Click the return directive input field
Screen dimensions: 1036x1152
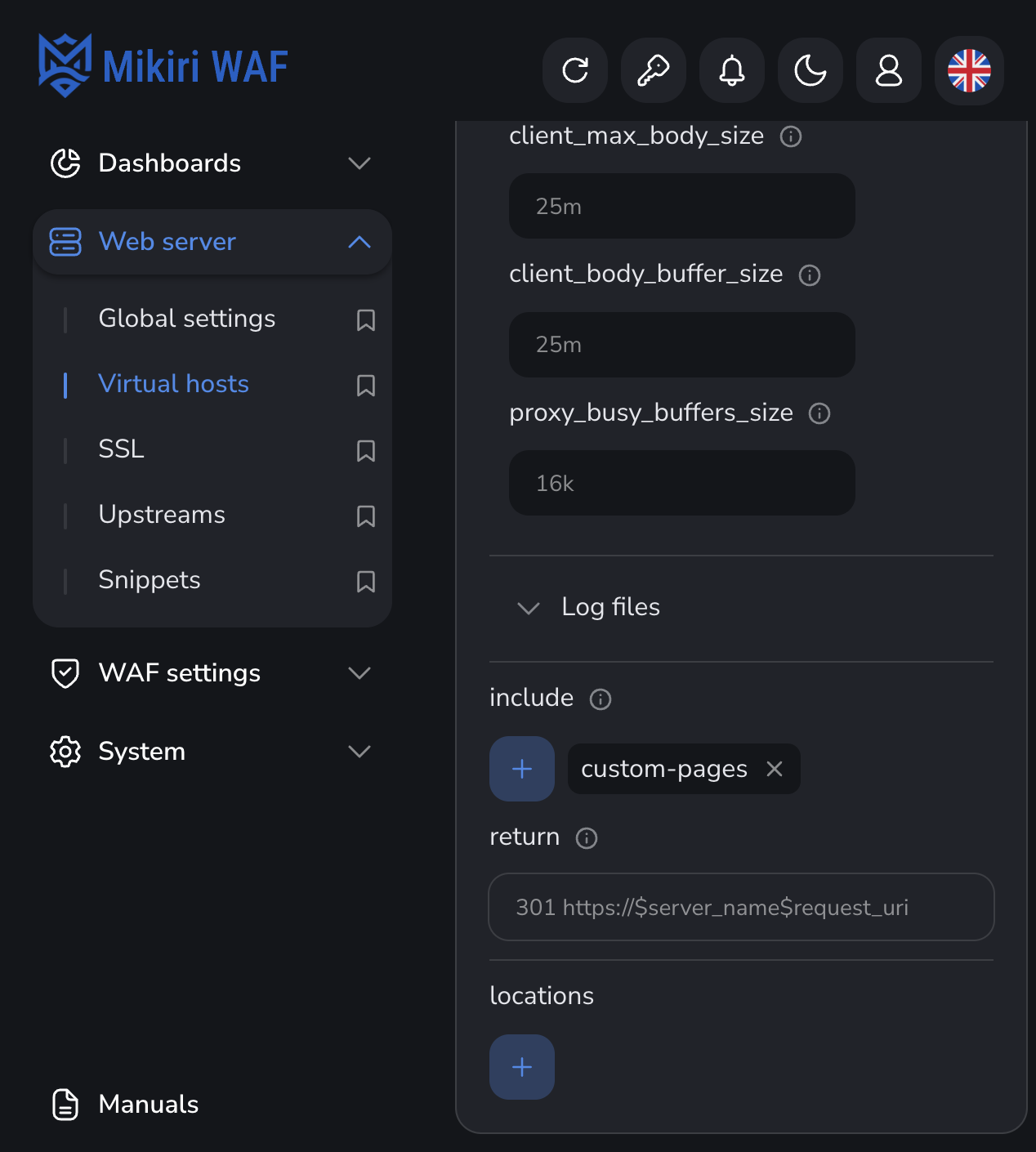point(741,907)
